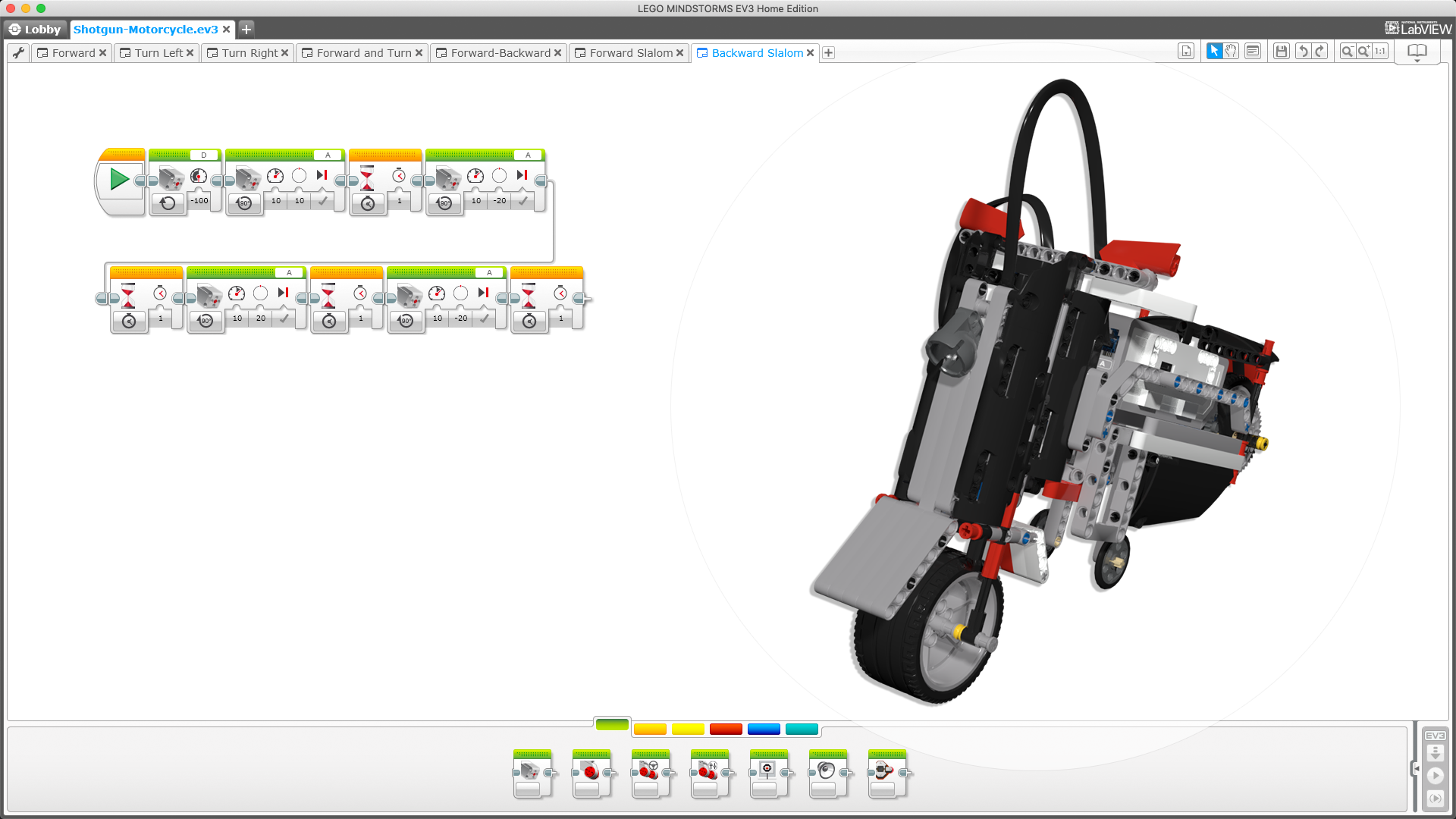The image size is (1456, 819).
Task: Close the Turn Left tab
Action: click(190, 52)
